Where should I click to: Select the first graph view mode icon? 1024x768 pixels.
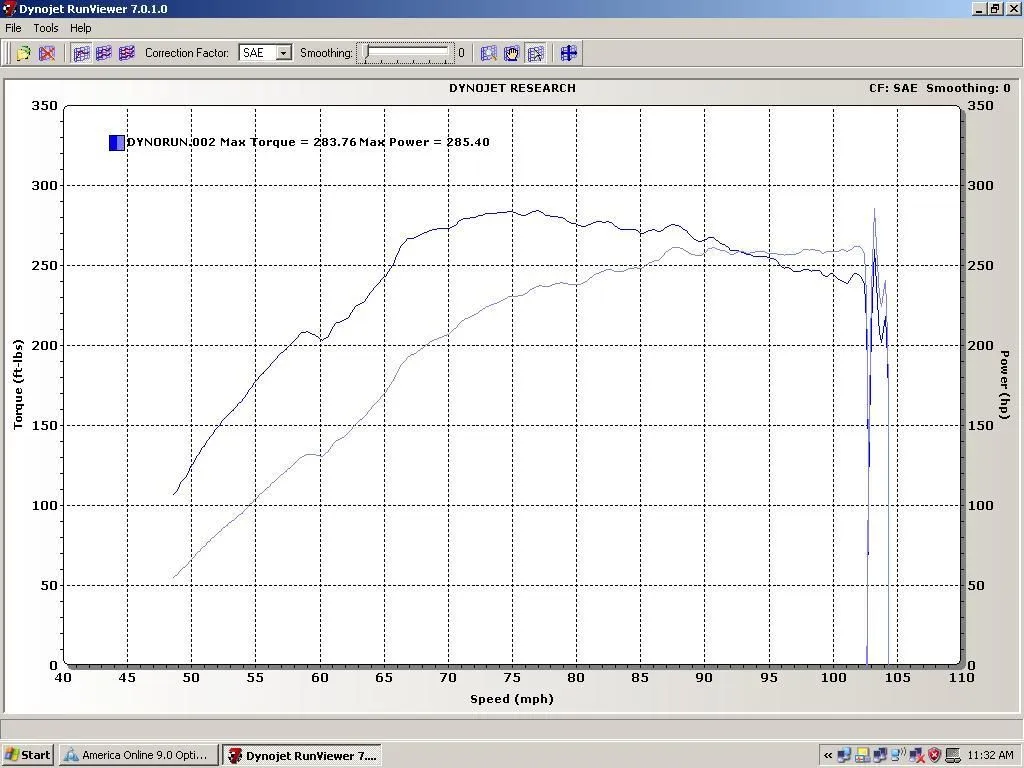point(81,53)
